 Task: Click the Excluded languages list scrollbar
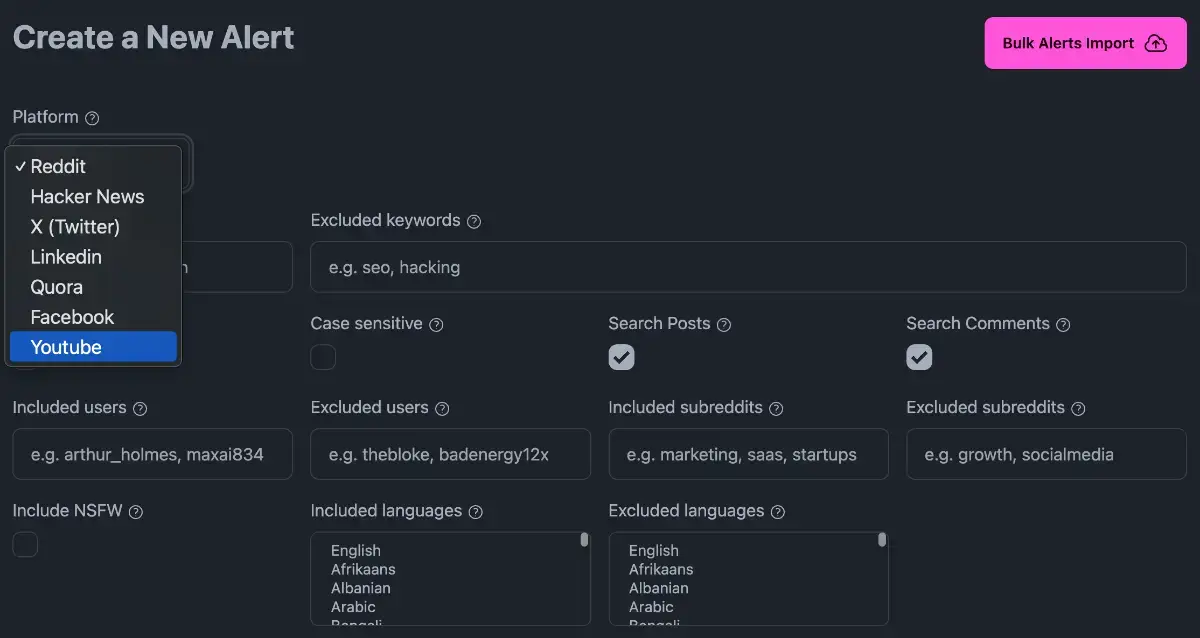(x=882, y=540)
